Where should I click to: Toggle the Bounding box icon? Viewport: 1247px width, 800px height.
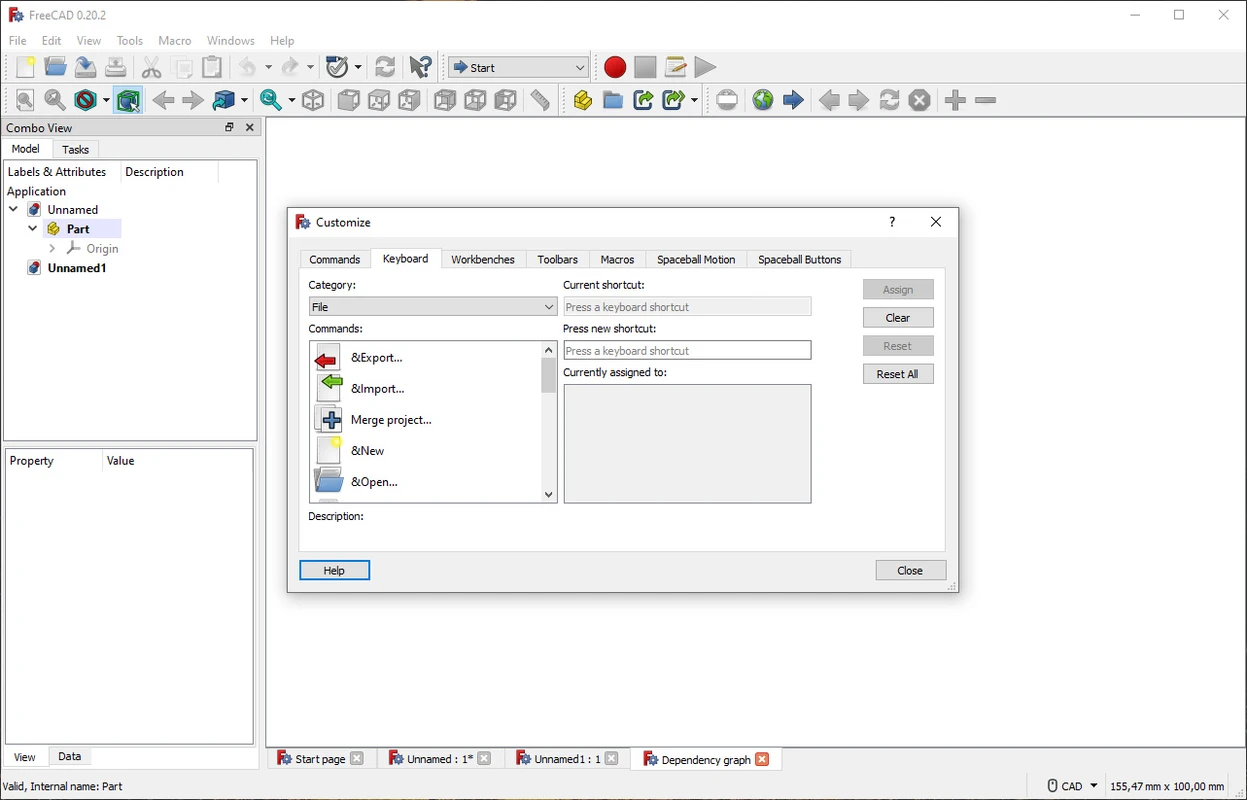click(128, 100)
